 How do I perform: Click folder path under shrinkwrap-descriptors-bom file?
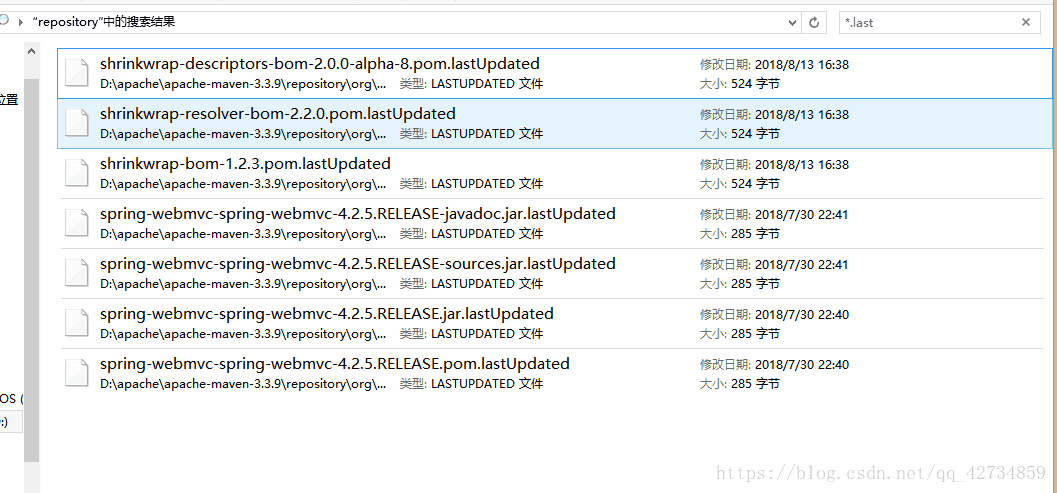click(x=243, y=84)
